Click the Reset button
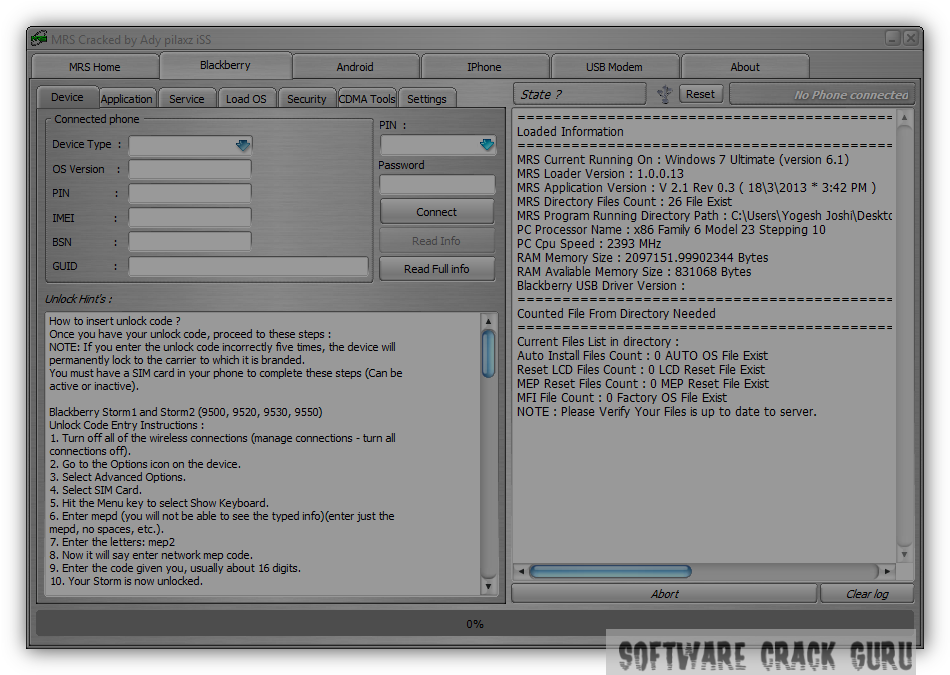Viewport: 950px width, 675px height. click(x=700, y=94)
